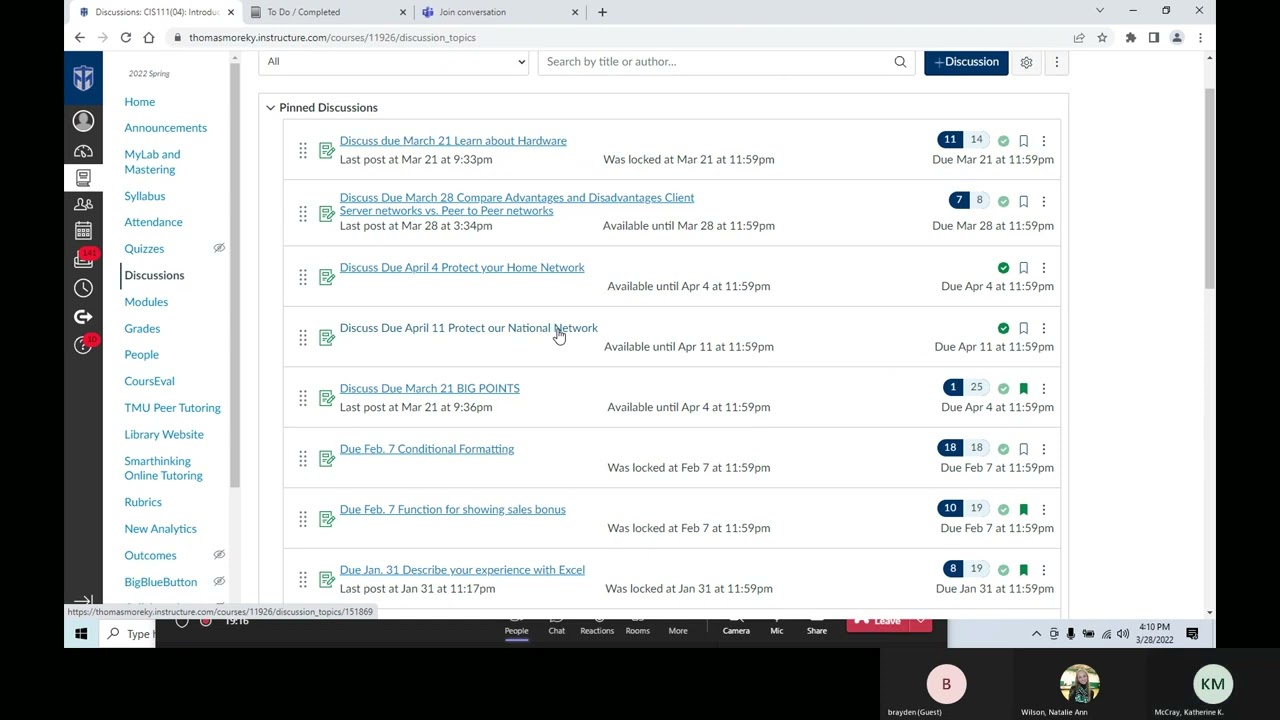Open the All filter dropdown
The image size is (1280, 720).
(395, 62)
